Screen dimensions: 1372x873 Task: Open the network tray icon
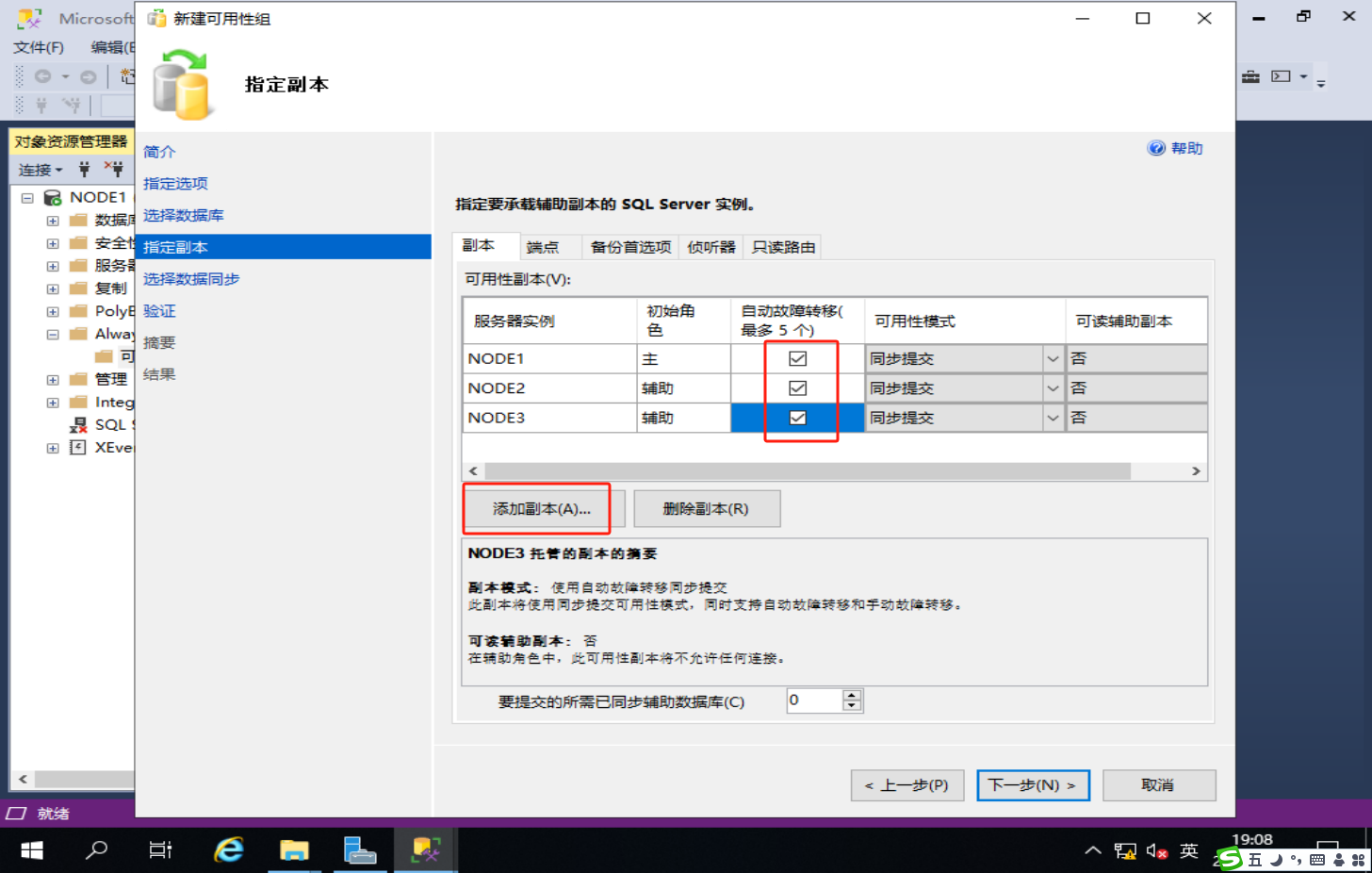(1124, 851)
